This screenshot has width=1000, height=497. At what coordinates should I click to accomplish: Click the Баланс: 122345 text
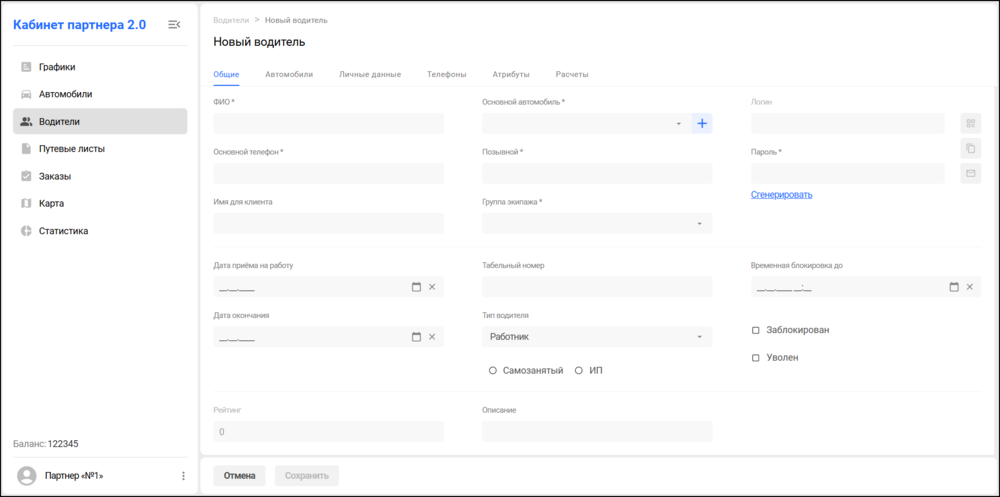pyautogui.click(x=45, y=443)
